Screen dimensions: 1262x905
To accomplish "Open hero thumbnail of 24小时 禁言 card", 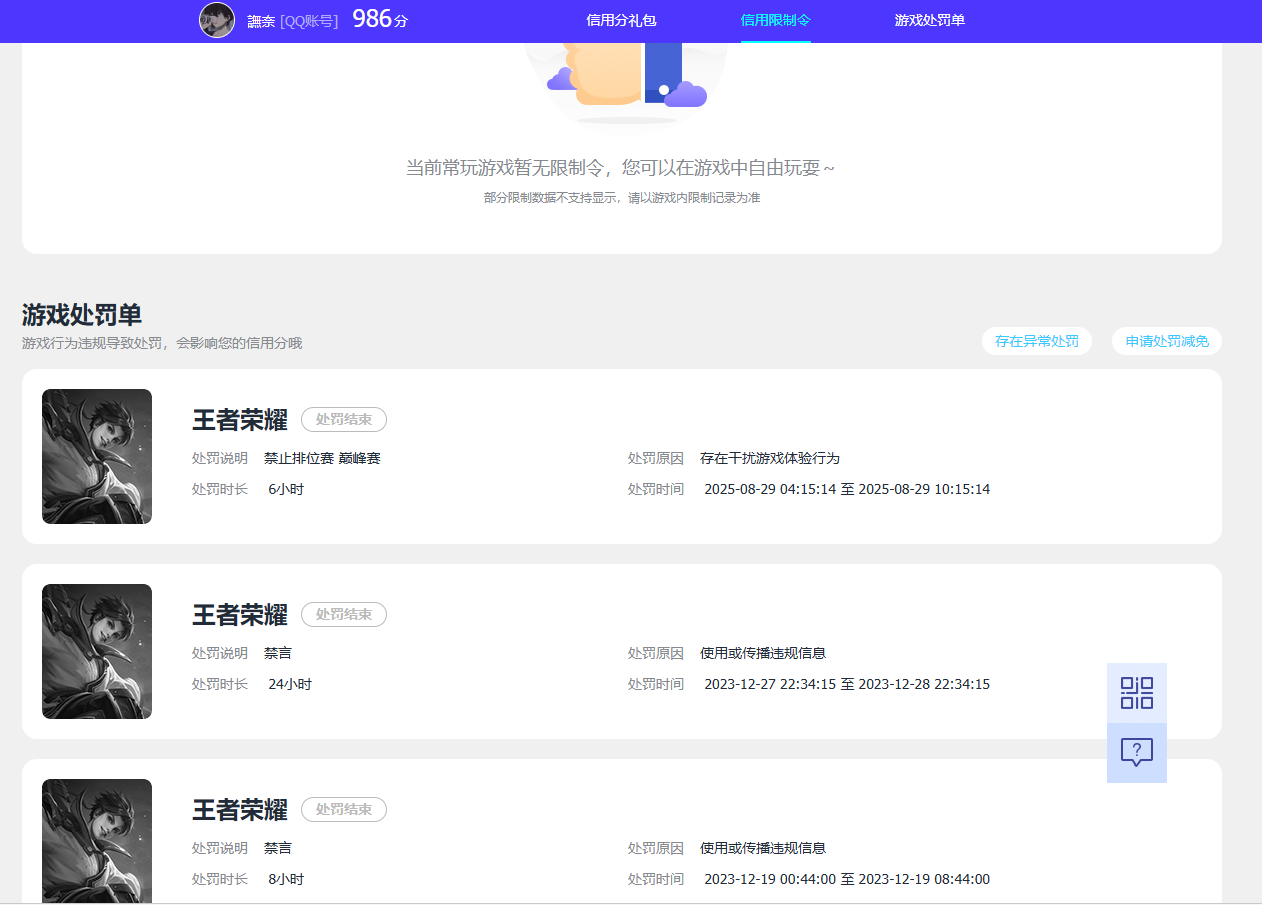I will [97, 651].
